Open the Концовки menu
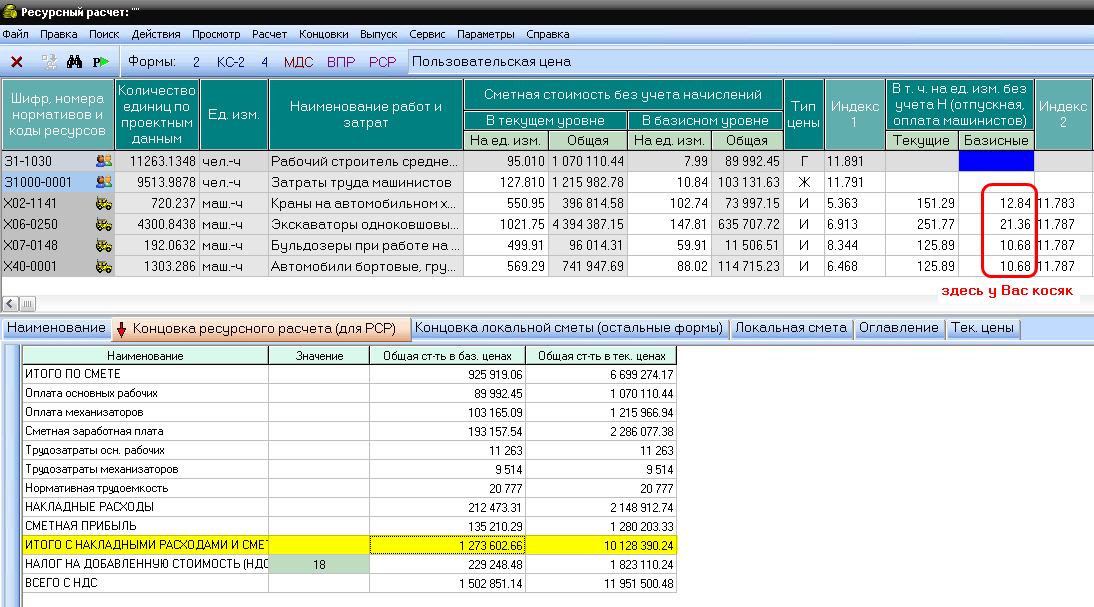 tap(323, 33)
